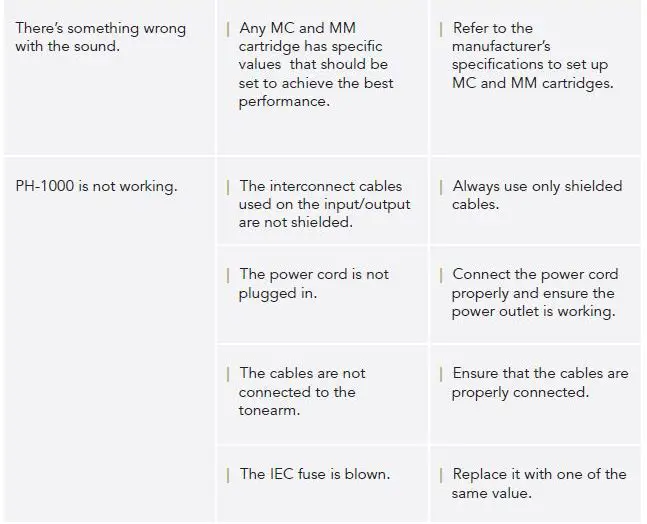
Task: Click "The IEC fuse is blown" text
Action: [314, 474]
